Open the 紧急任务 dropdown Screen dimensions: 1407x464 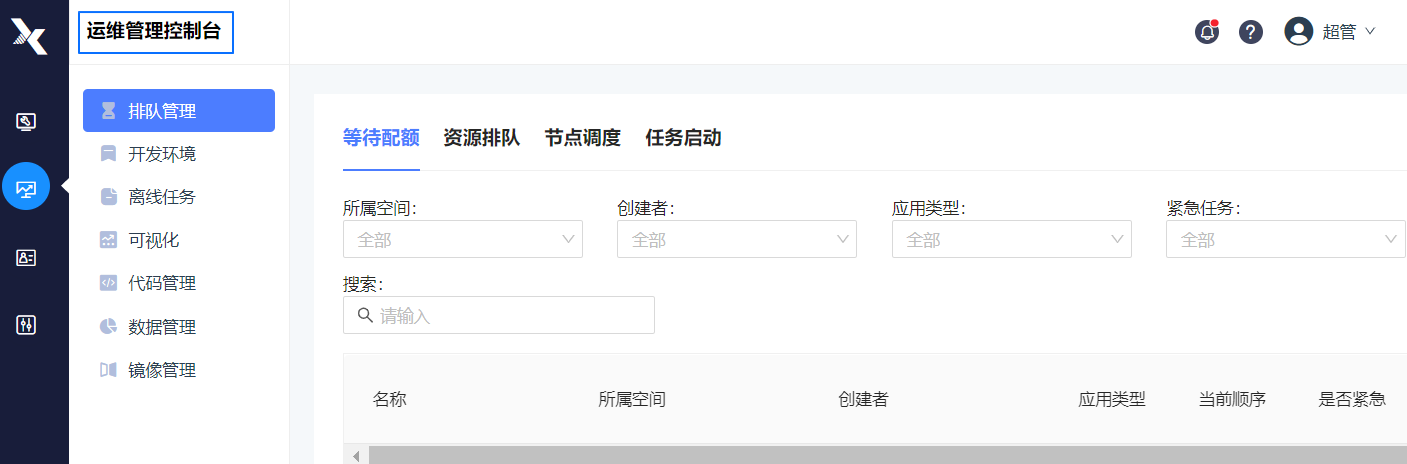1286,239
